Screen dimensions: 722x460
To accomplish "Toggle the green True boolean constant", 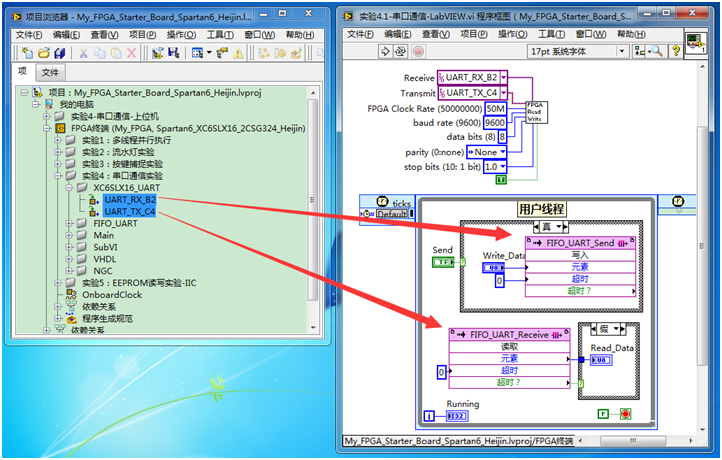I will 501,180.
